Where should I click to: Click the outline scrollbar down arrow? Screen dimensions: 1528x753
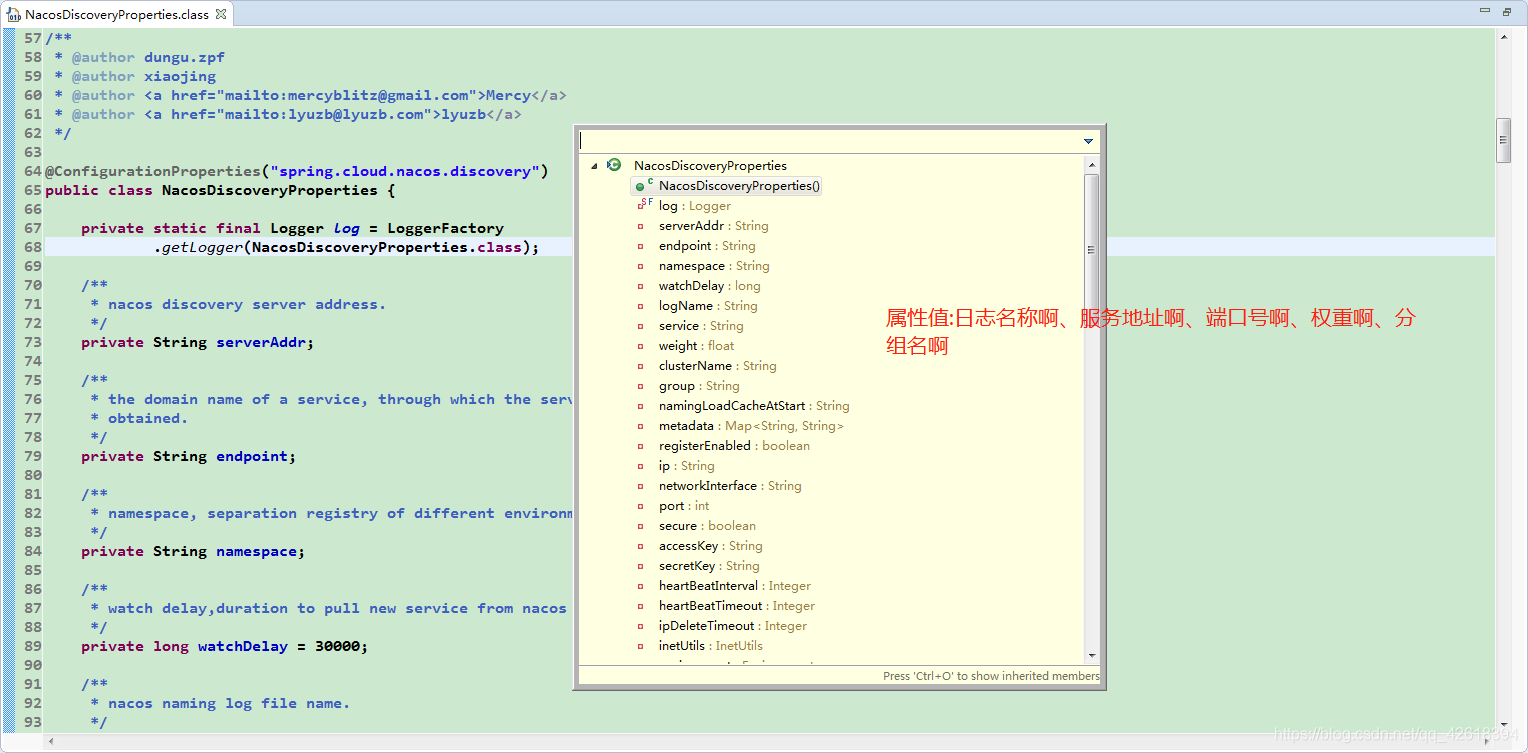click(1092, 656)
